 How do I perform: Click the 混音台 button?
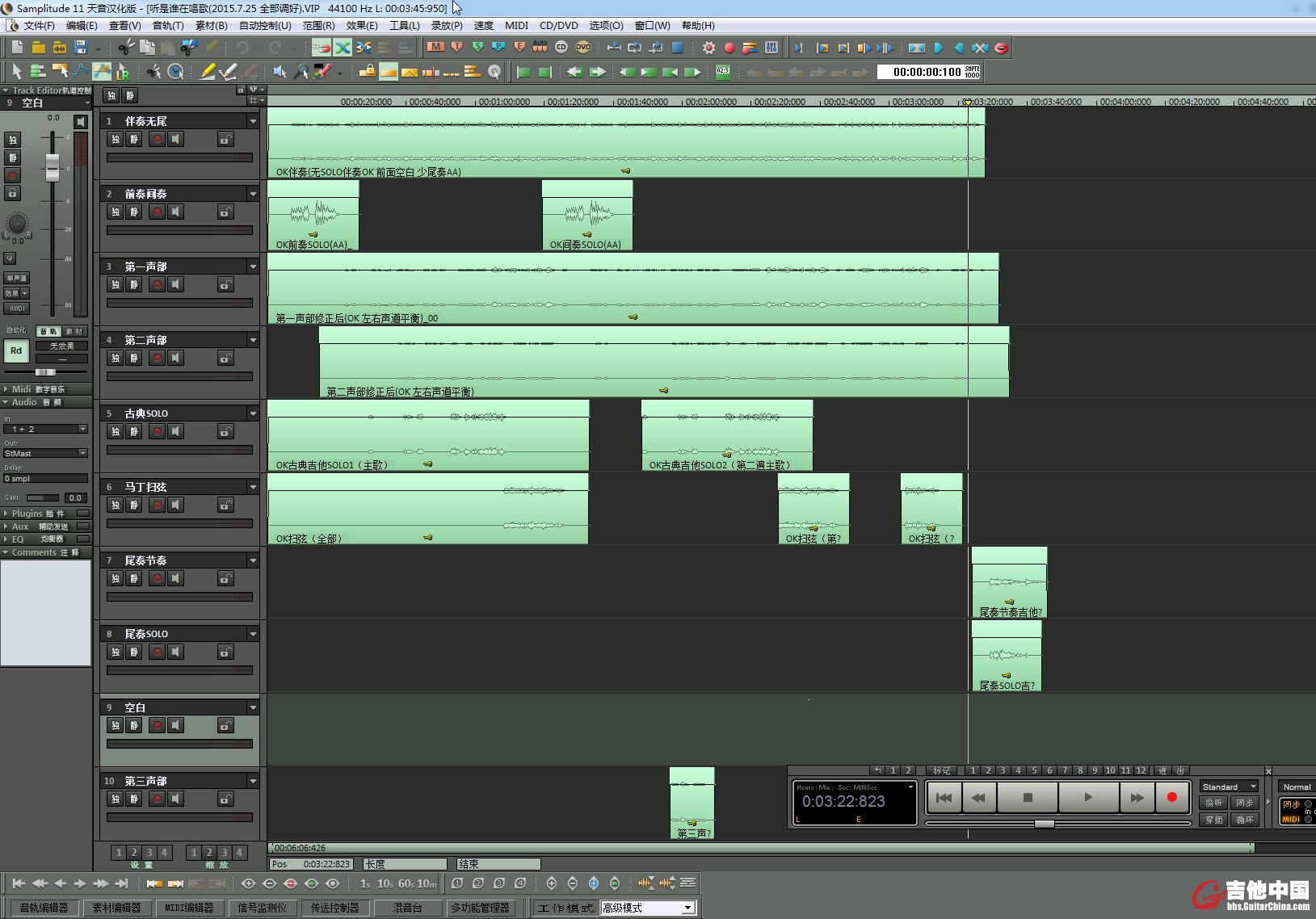point(407,908)
